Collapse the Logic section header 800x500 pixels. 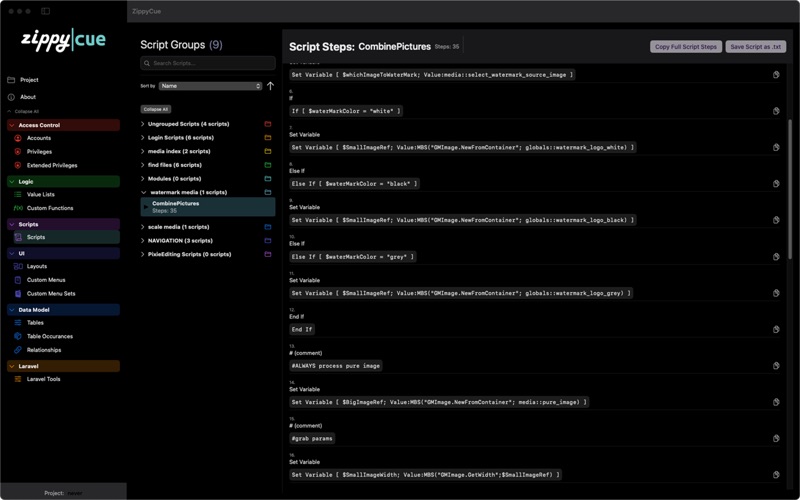tap(63, 182)
